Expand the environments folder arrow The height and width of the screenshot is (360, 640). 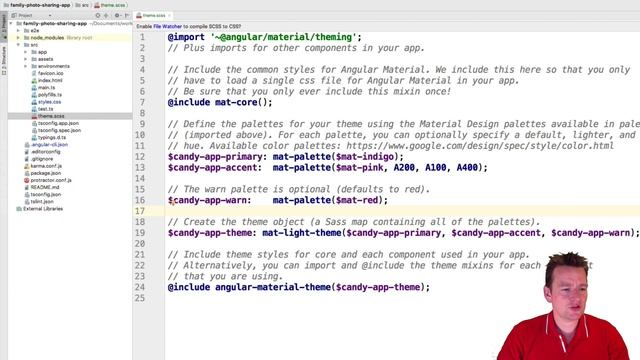coord(25,66)
